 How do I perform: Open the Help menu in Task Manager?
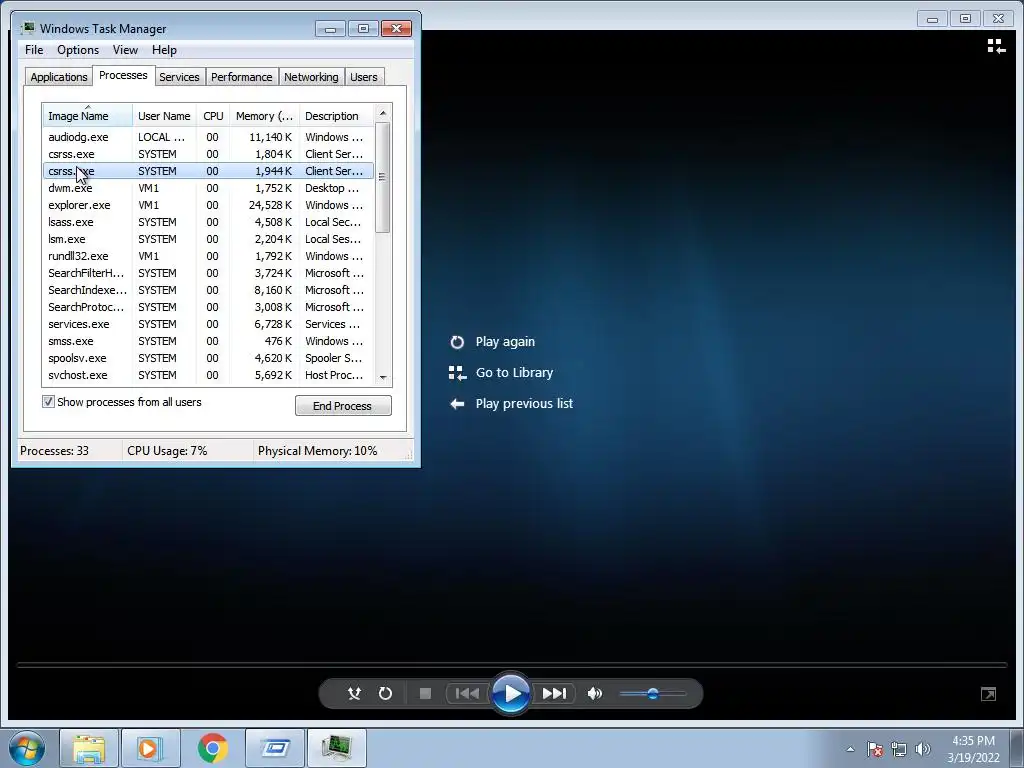(164, 50)
